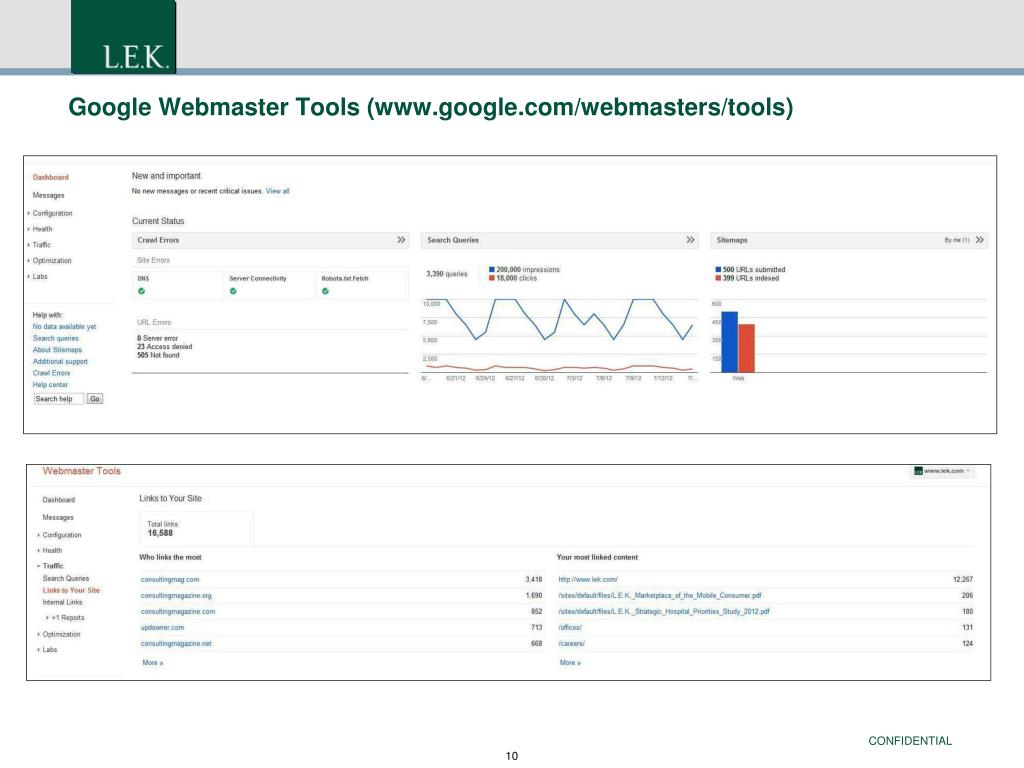This screenshot has width=1024, height=768.
Task: Open the Sitemaps double-chevron icon
Action: click(x=980, y=240)
